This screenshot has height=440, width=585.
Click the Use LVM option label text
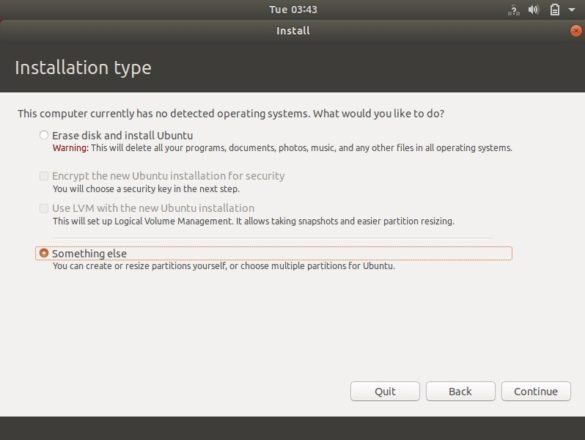(x=153, y=208)
